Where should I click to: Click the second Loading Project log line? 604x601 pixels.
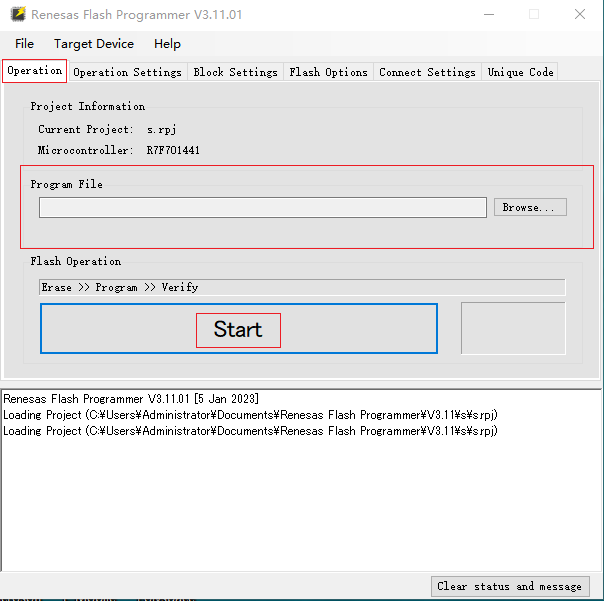click(x=250, y=431)
